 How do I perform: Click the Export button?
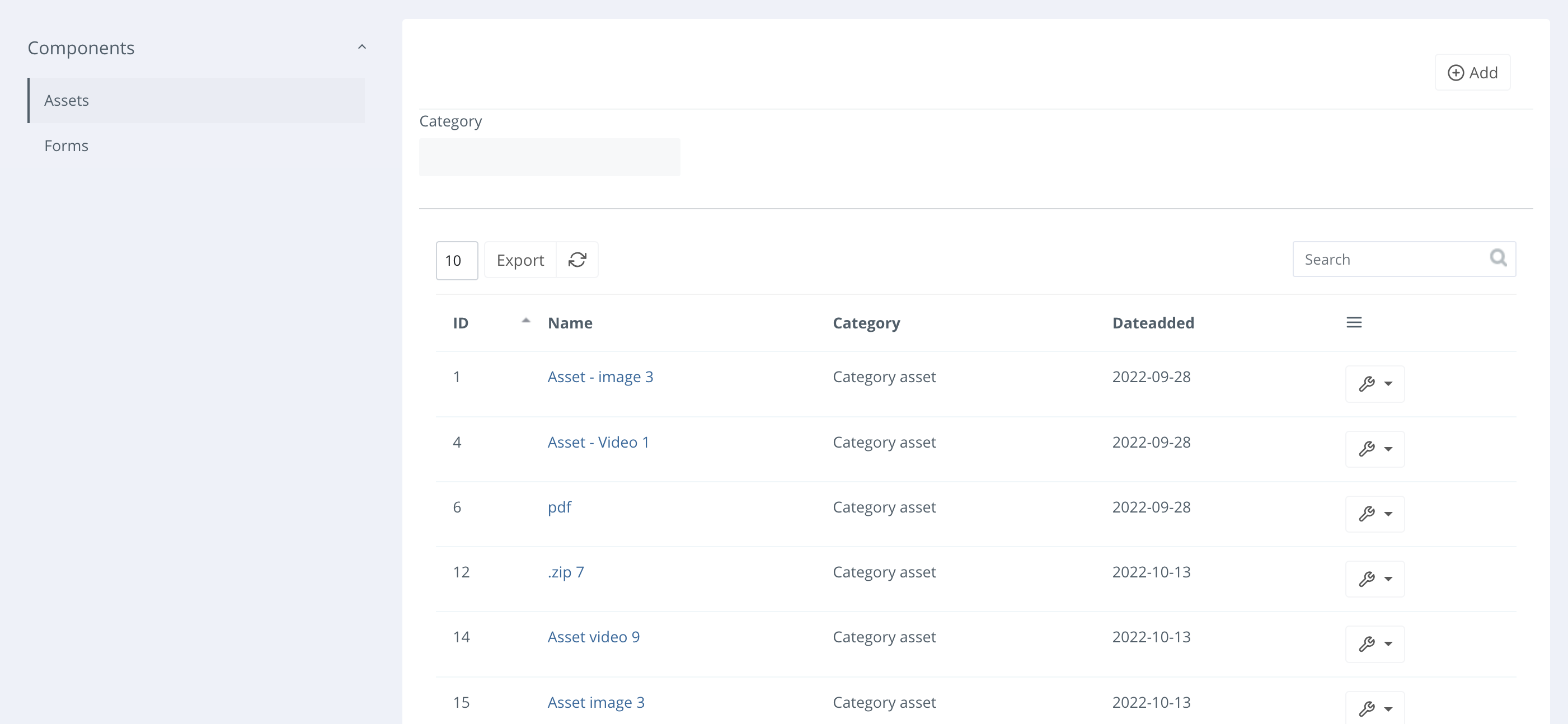click(x=520, y=260)
